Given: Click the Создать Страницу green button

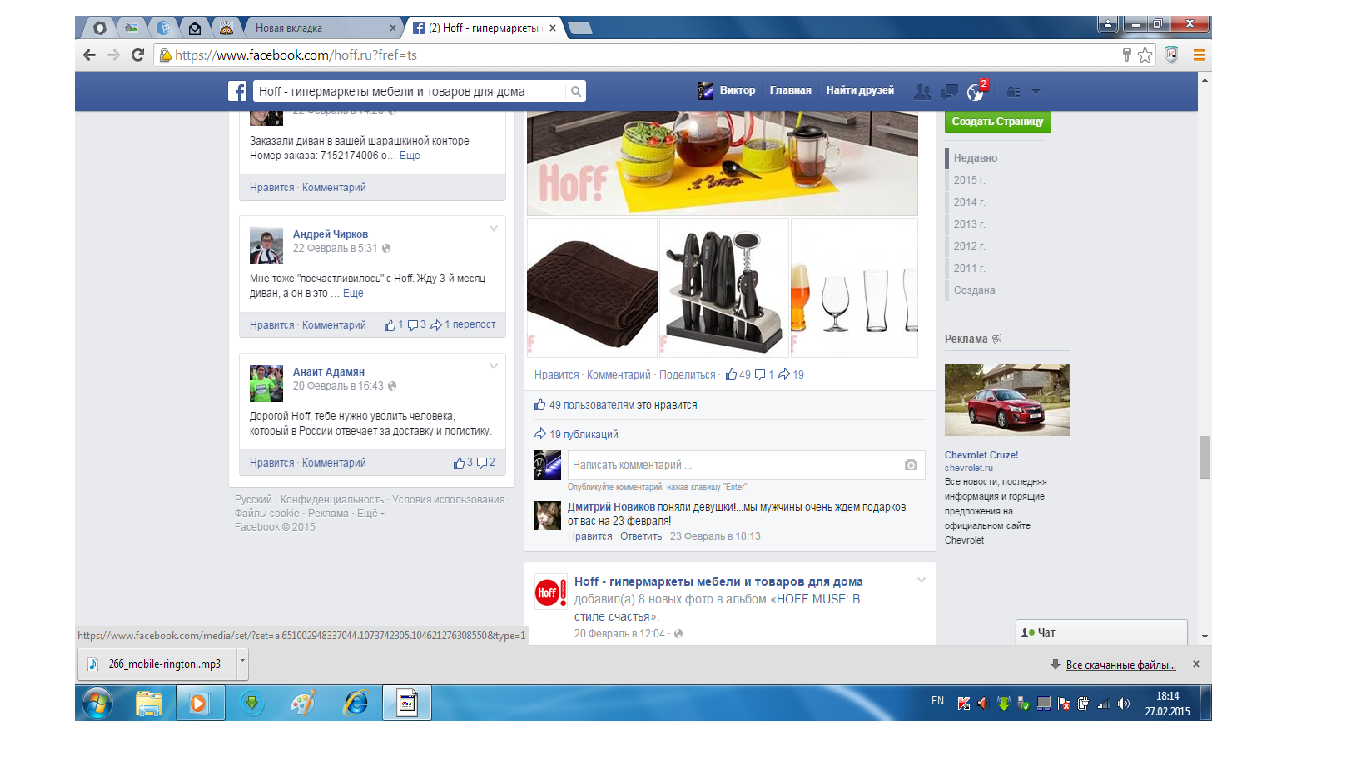Looking at the screenshot, I should [x=998, y=121].
